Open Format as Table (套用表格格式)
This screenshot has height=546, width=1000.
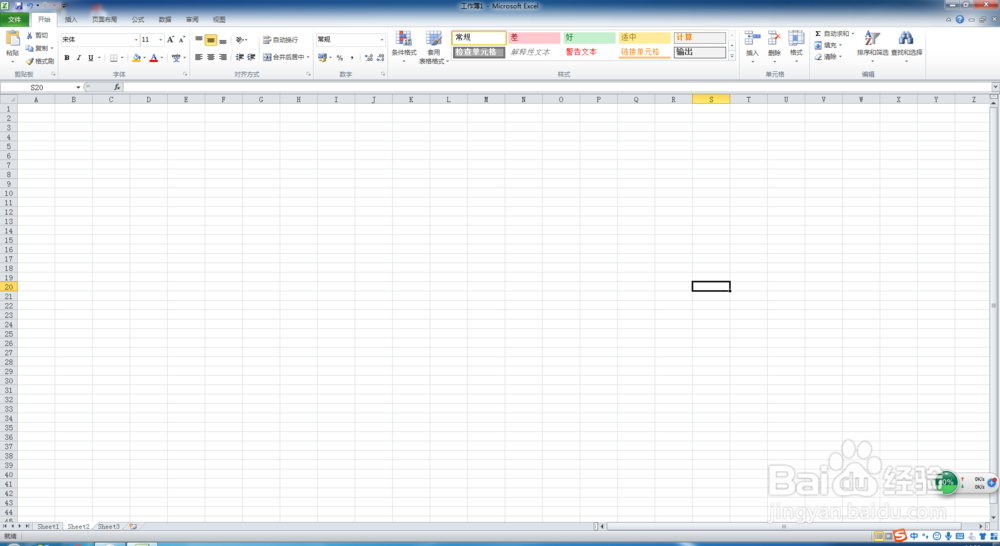(434, 47)
